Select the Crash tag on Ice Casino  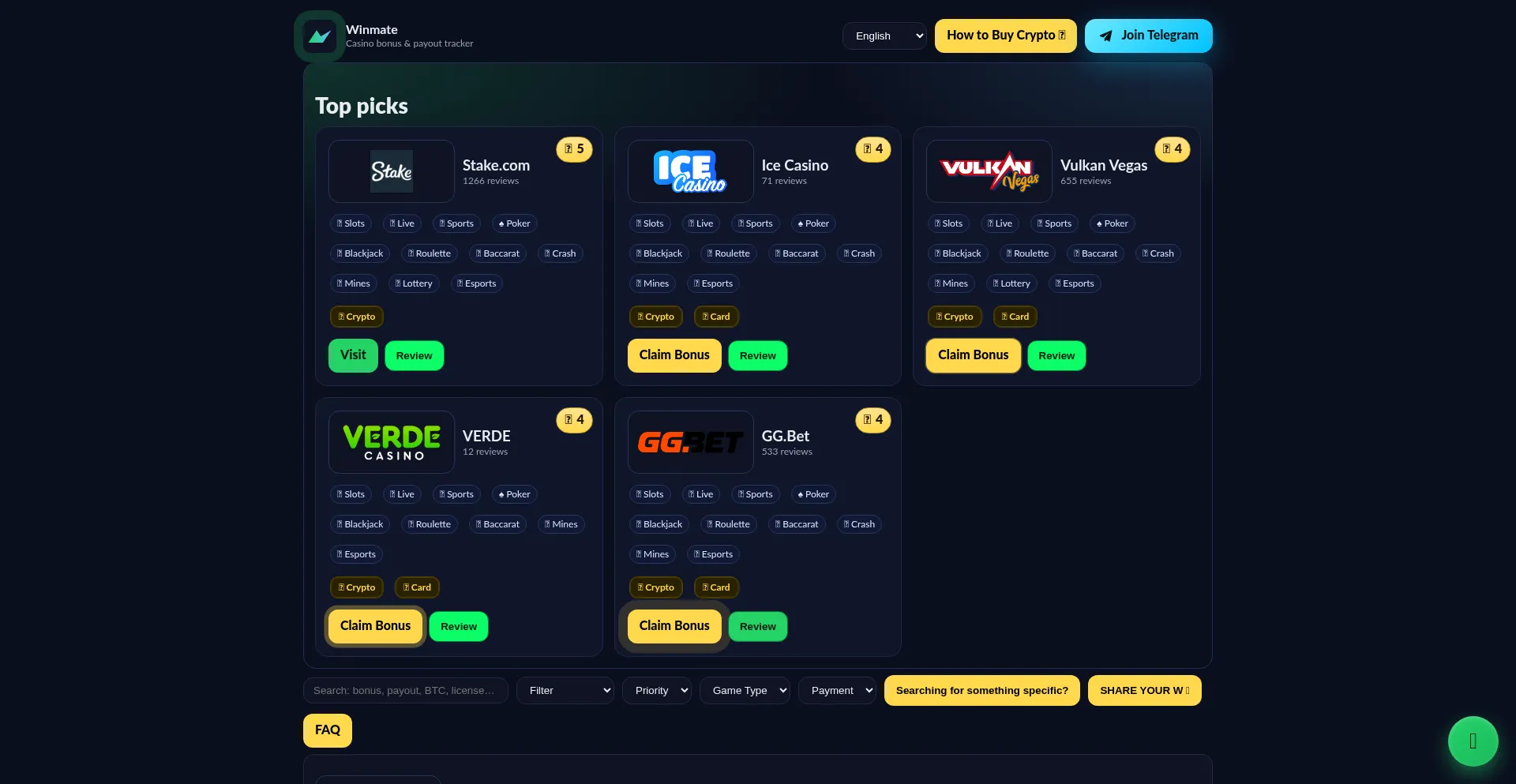(859, 253)
